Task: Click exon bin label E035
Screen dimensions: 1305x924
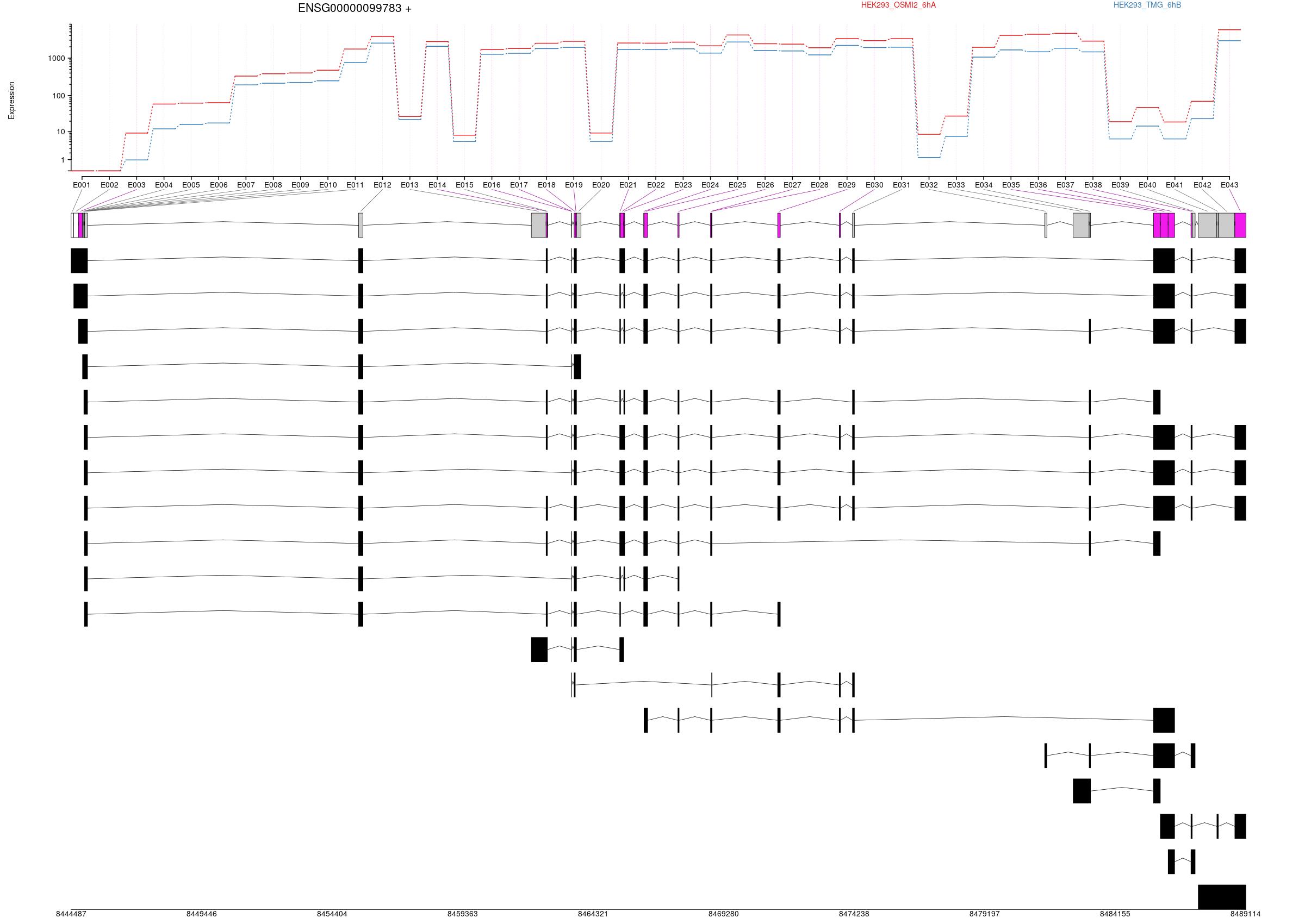Action: [x=1011, y=185]
